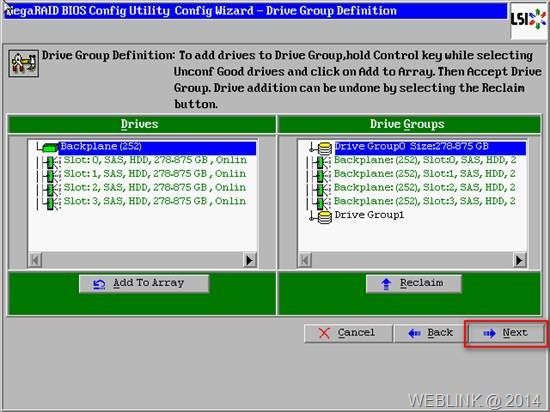Select Drive Group1 in the tree

click(369, 215)
